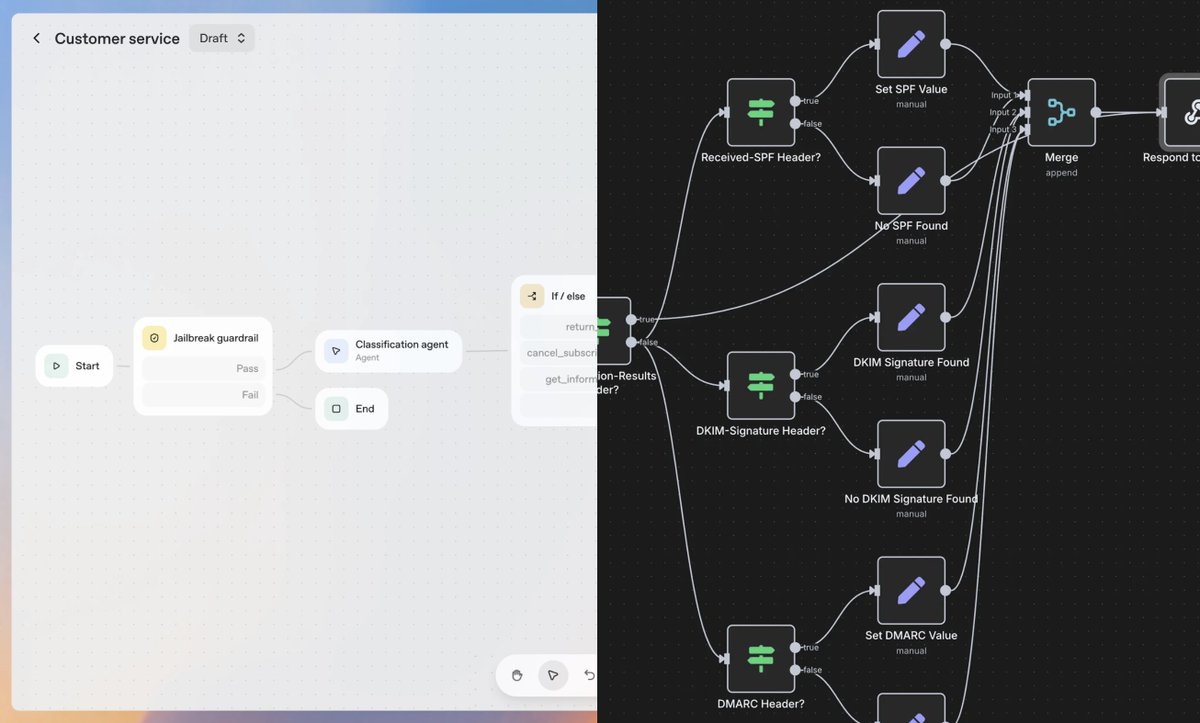This screenshot has height=723, width=1200.
Task: Click the output connector of the Merge node
Action: pyautogui.click(x=1096, y=112)
